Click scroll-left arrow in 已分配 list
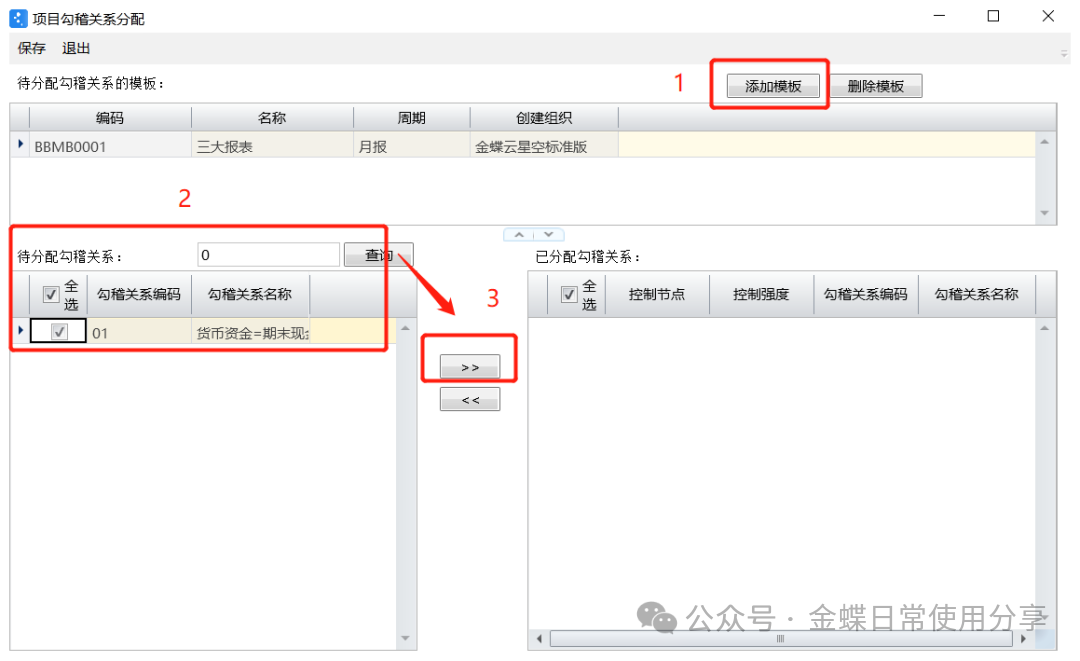Image resolution: width=1080 pixels, height=661 pixels. [539, 638]
